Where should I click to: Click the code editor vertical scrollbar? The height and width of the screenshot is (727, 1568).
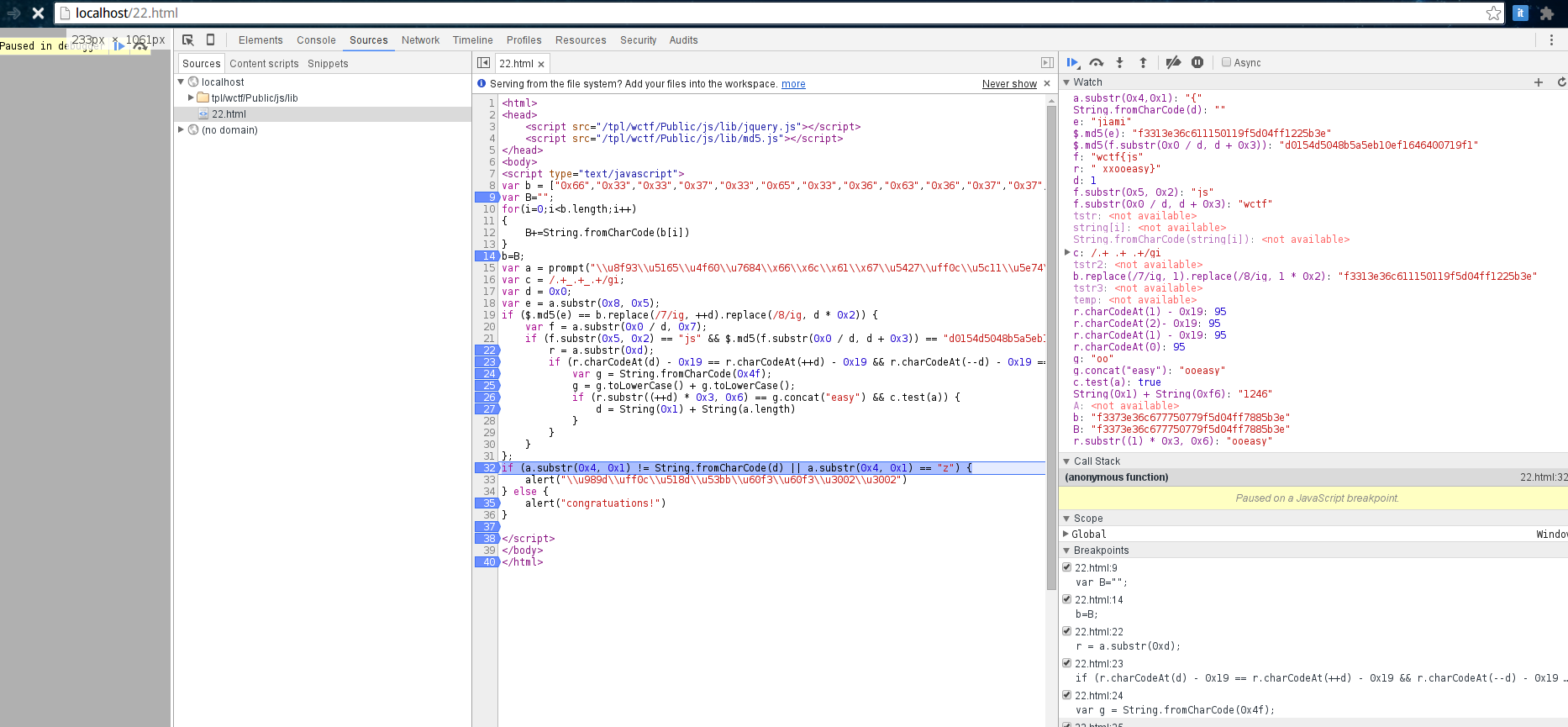point(1051,346)
